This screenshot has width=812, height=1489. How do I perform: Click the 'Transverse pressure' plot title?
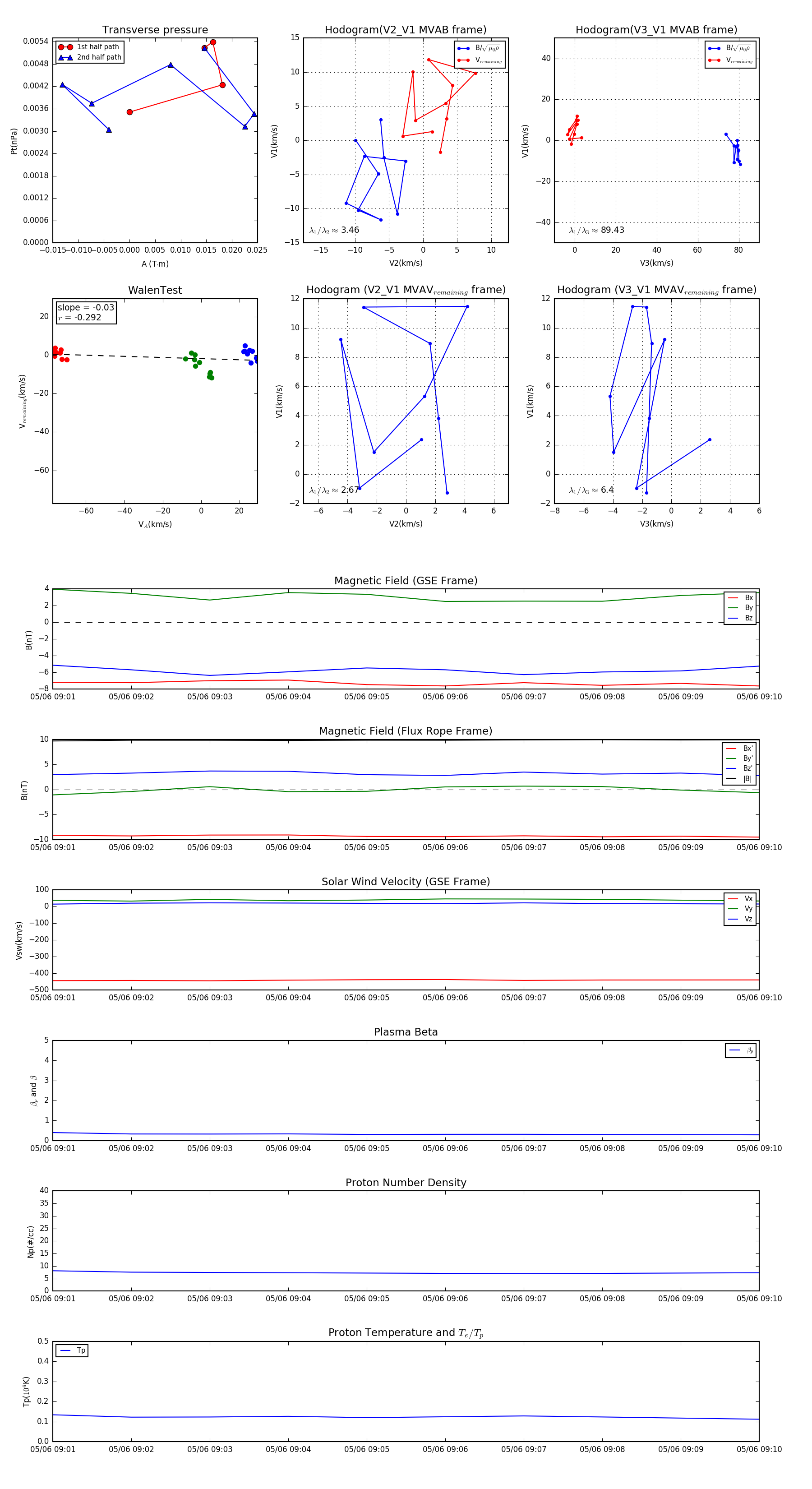tap(155, 30)
